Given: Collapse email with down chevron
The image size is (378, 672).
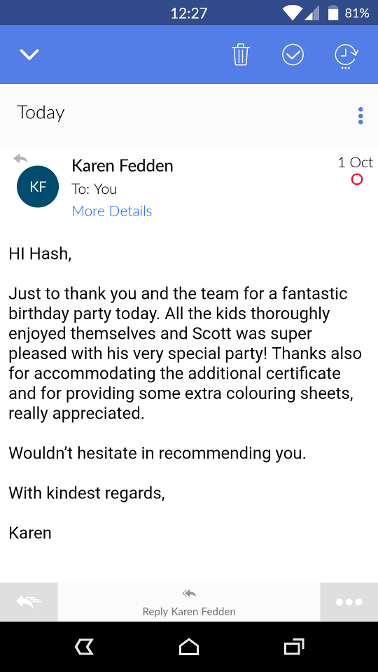Looking at the screenshot, I should click(x=29, y=54).
